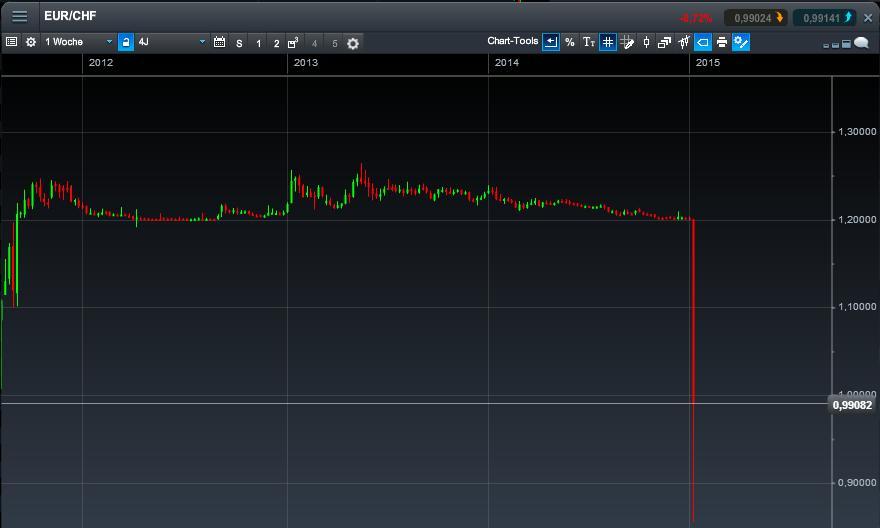Image resolution: width=880 pixels, height=528 pixels.
Task: Click the 2013 year label
Action: pos(306,63)
